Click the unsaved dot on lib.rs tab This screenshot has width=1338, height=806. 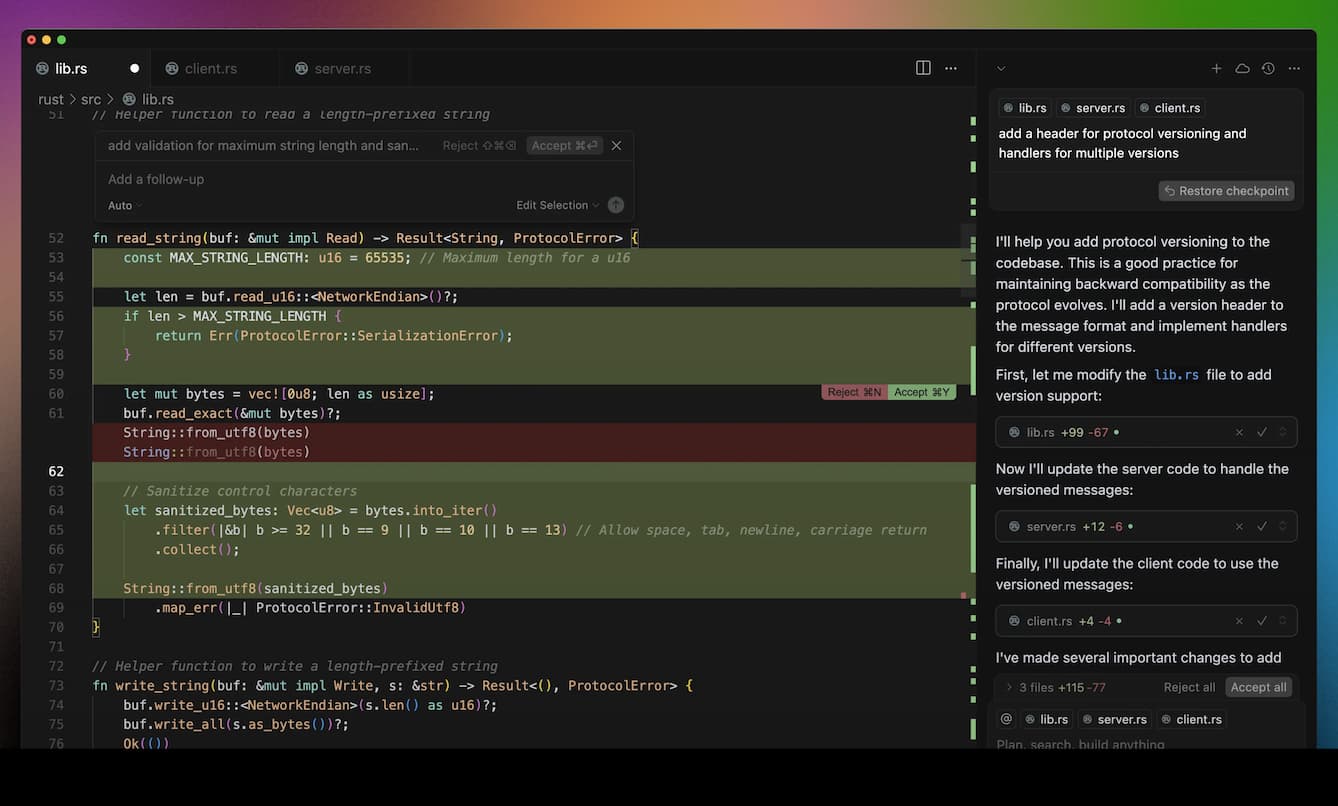point(134,69)
